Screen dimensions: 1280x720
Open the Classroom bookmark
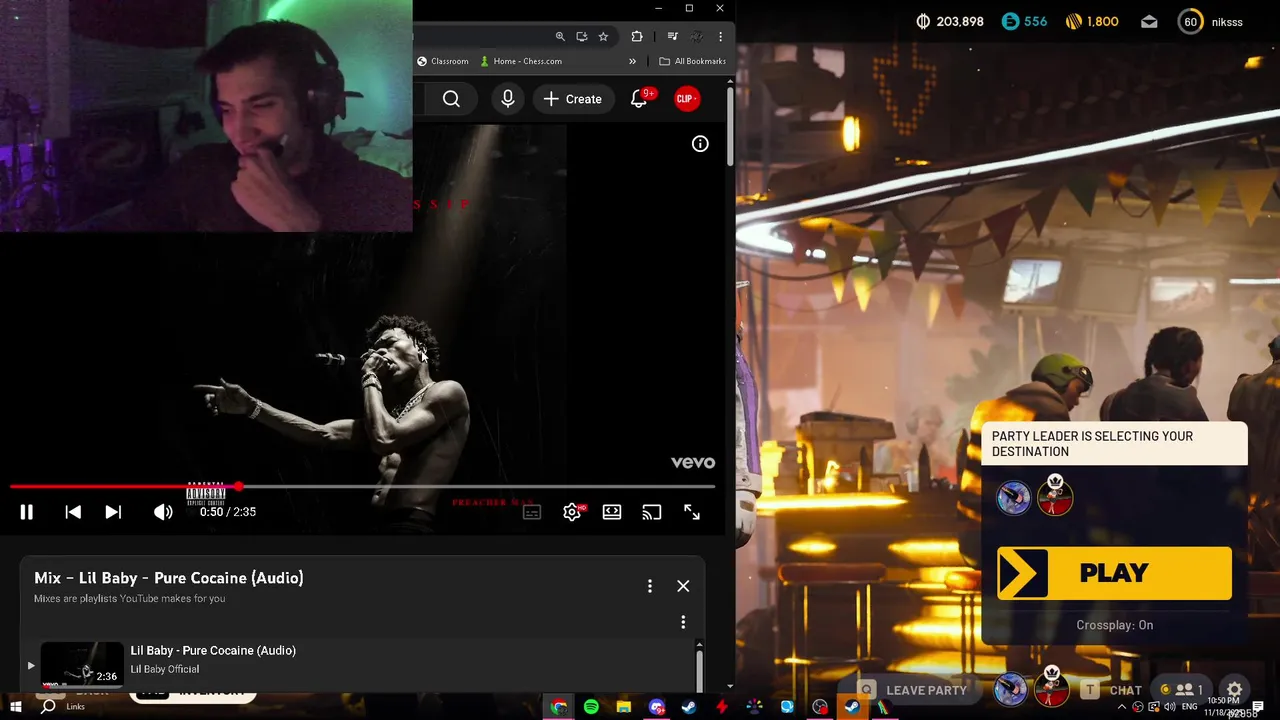(442, 61)
